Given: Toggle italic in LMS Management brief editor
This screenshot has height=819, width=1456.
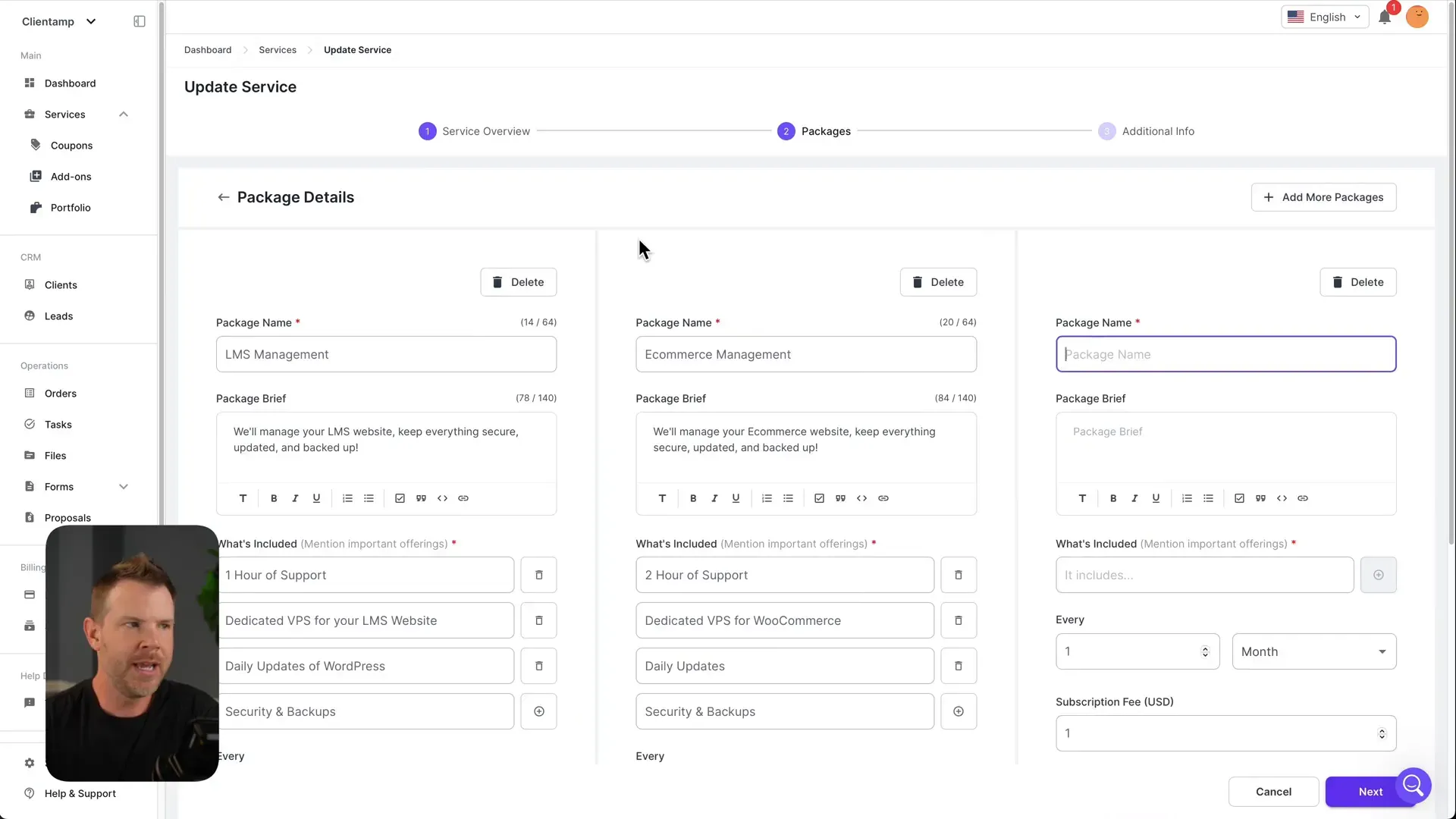Looking at the screenshot, I should pyautogui.click(x=295, y=498).
